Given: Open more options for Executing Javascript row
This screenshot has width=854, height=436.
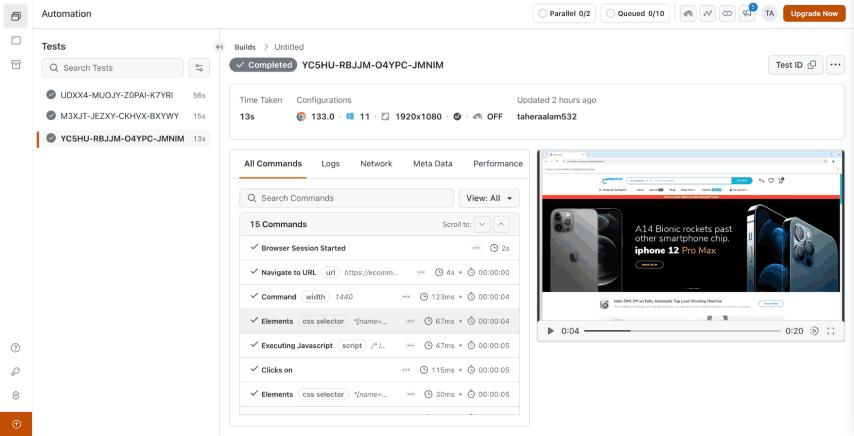Looking at the screenshot, I should click(410, 346).
